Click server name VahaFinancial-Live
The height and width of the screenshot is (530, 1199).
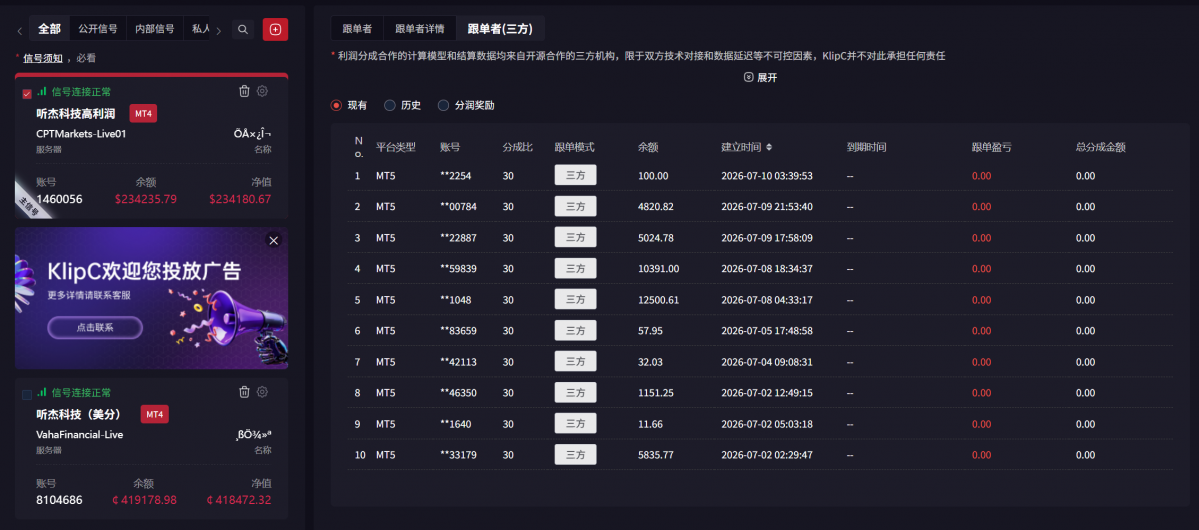point(80,434)
